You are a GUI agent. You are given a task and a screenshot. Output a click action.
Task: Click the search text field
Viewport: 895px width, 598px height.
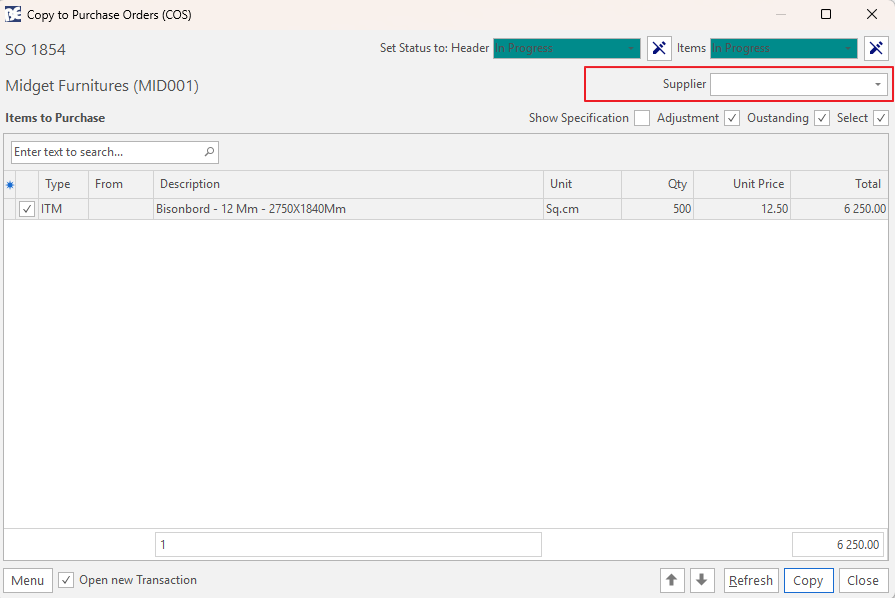pyautogui.click(x=115, y=152)
